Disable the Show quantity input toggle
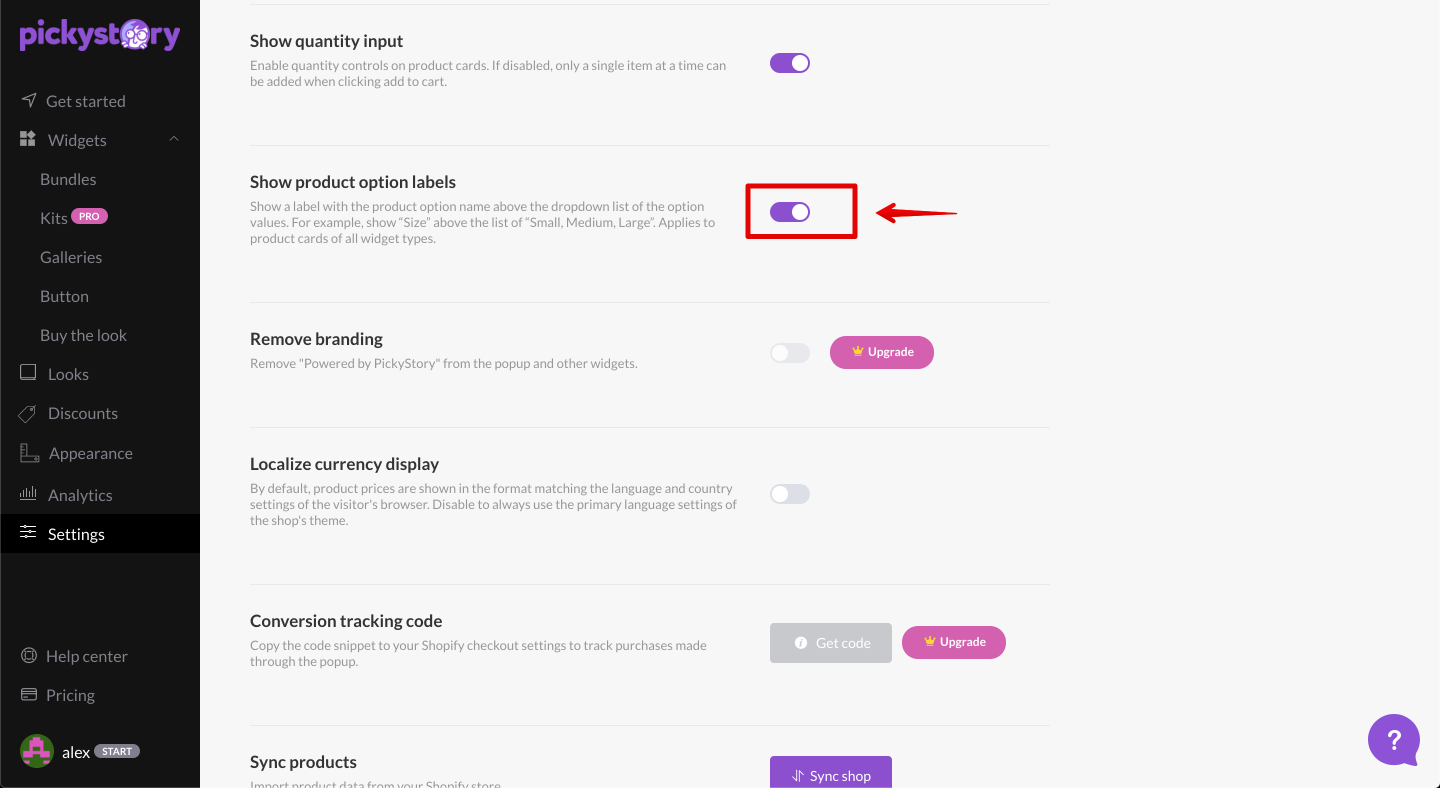 (x=790, y=63)
